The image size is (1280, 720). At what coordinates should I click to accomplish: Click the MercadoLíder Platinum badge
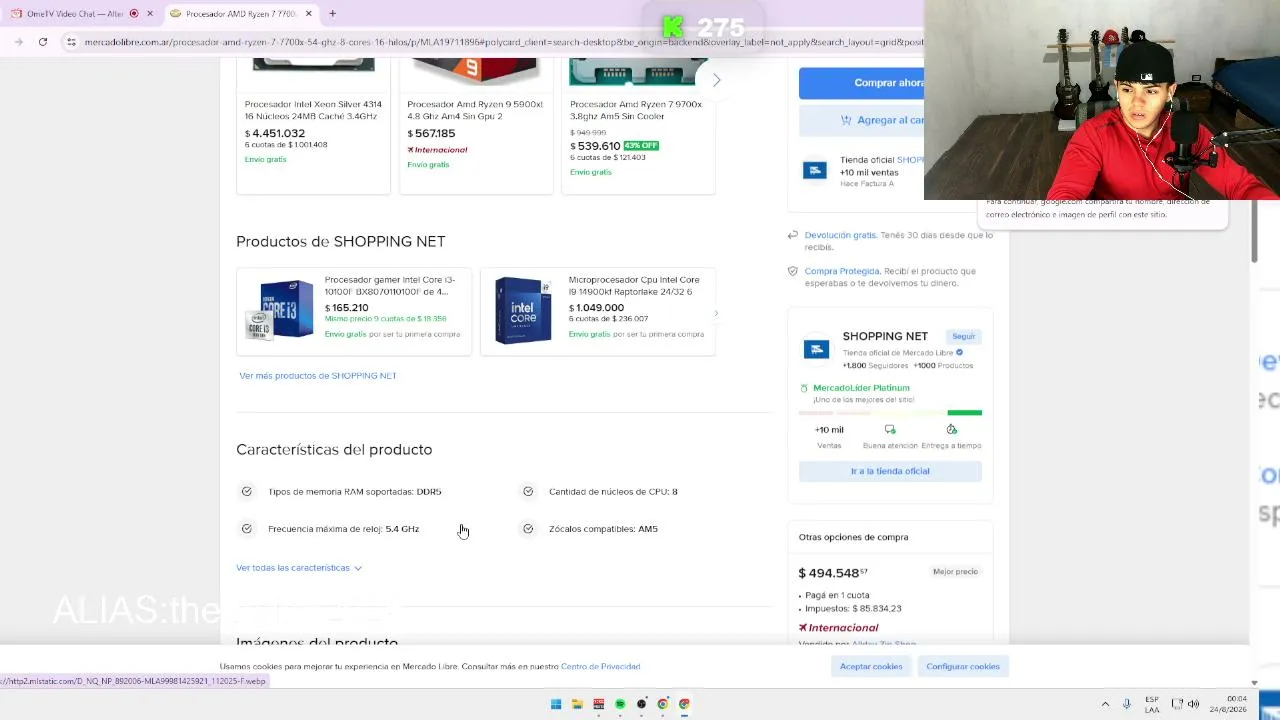[x=861, y=388]
